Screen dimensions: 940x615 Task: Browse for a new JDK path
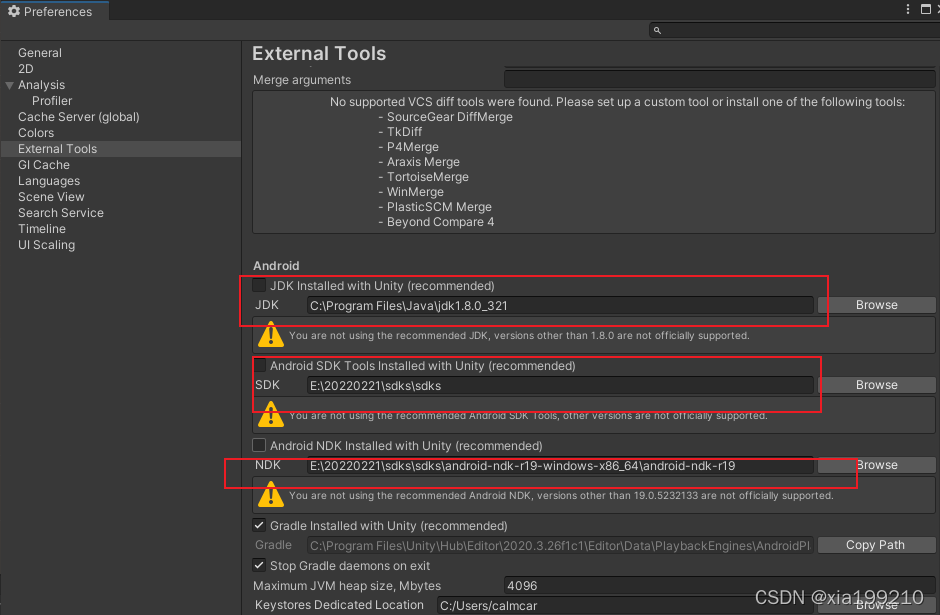point(876,305)
